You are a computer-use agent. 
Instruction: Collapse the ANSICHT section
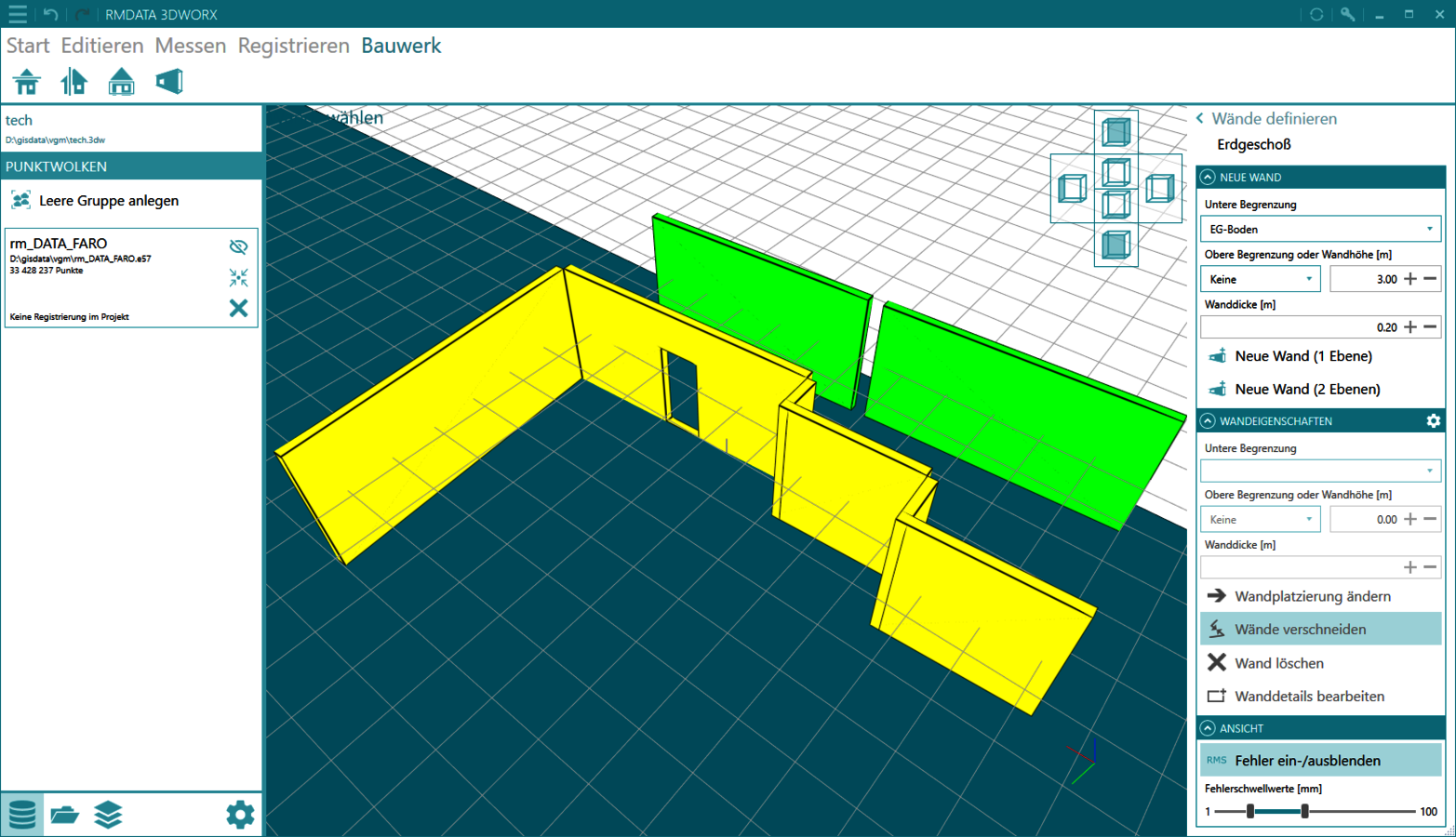[1208, 728]
